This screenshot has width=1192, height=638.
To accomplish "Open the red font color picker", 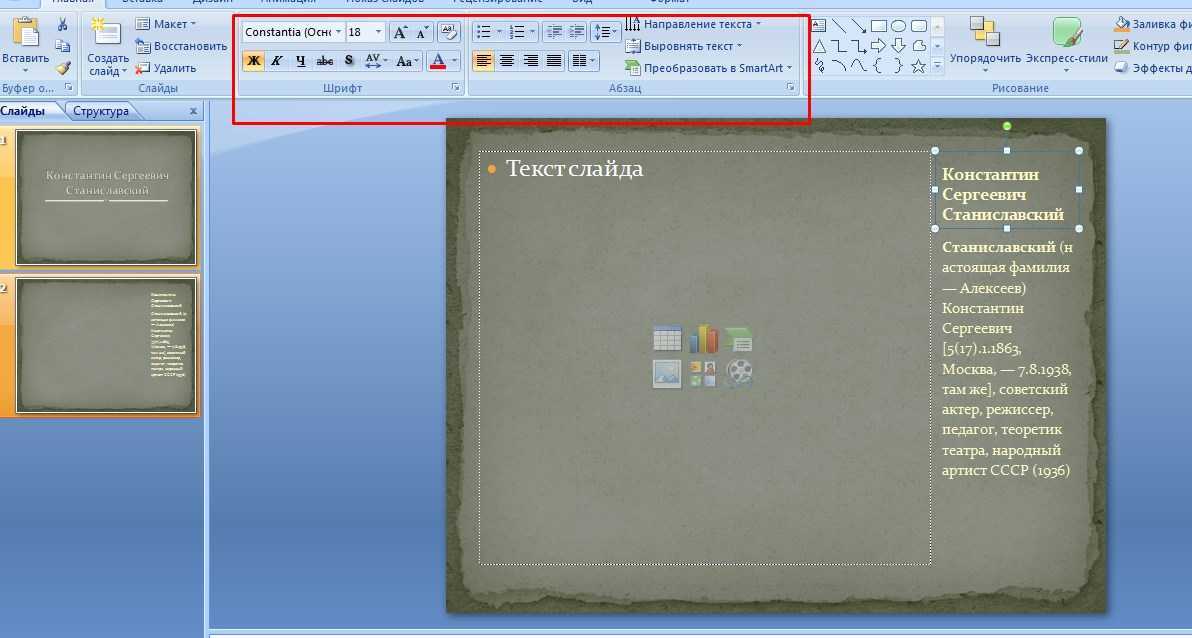I will click(455, 61).
